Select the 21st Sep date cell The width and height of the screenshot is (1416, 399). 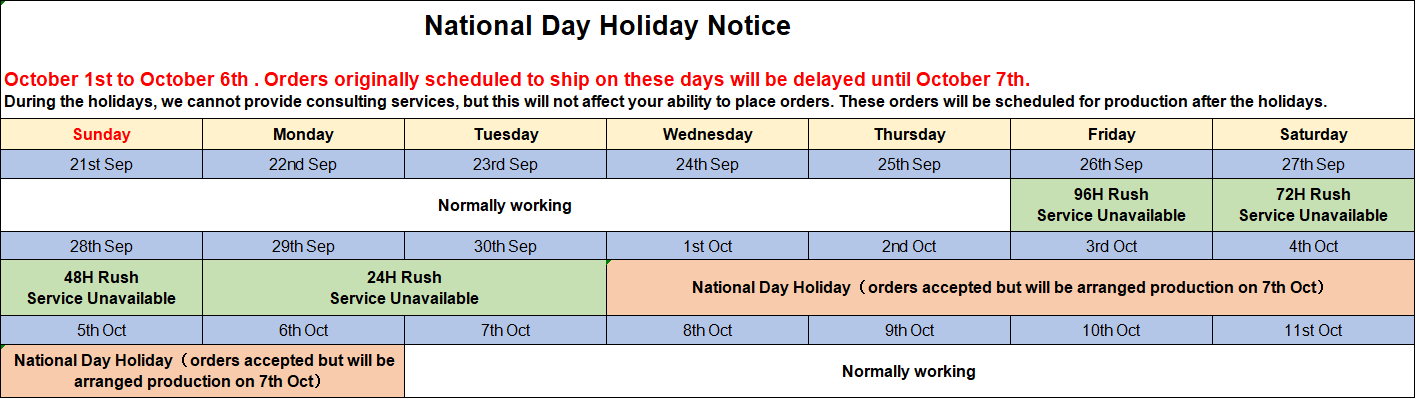(101, 164)
